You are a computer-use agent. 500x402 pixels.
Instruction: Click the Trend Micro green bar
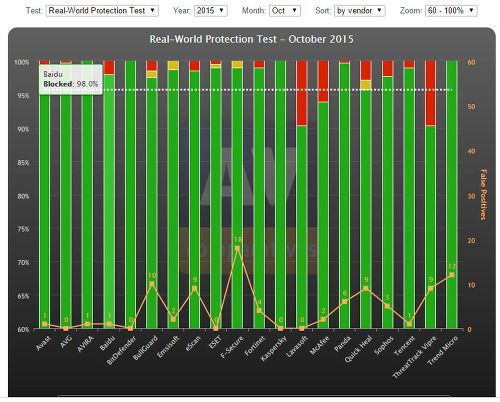452,195
